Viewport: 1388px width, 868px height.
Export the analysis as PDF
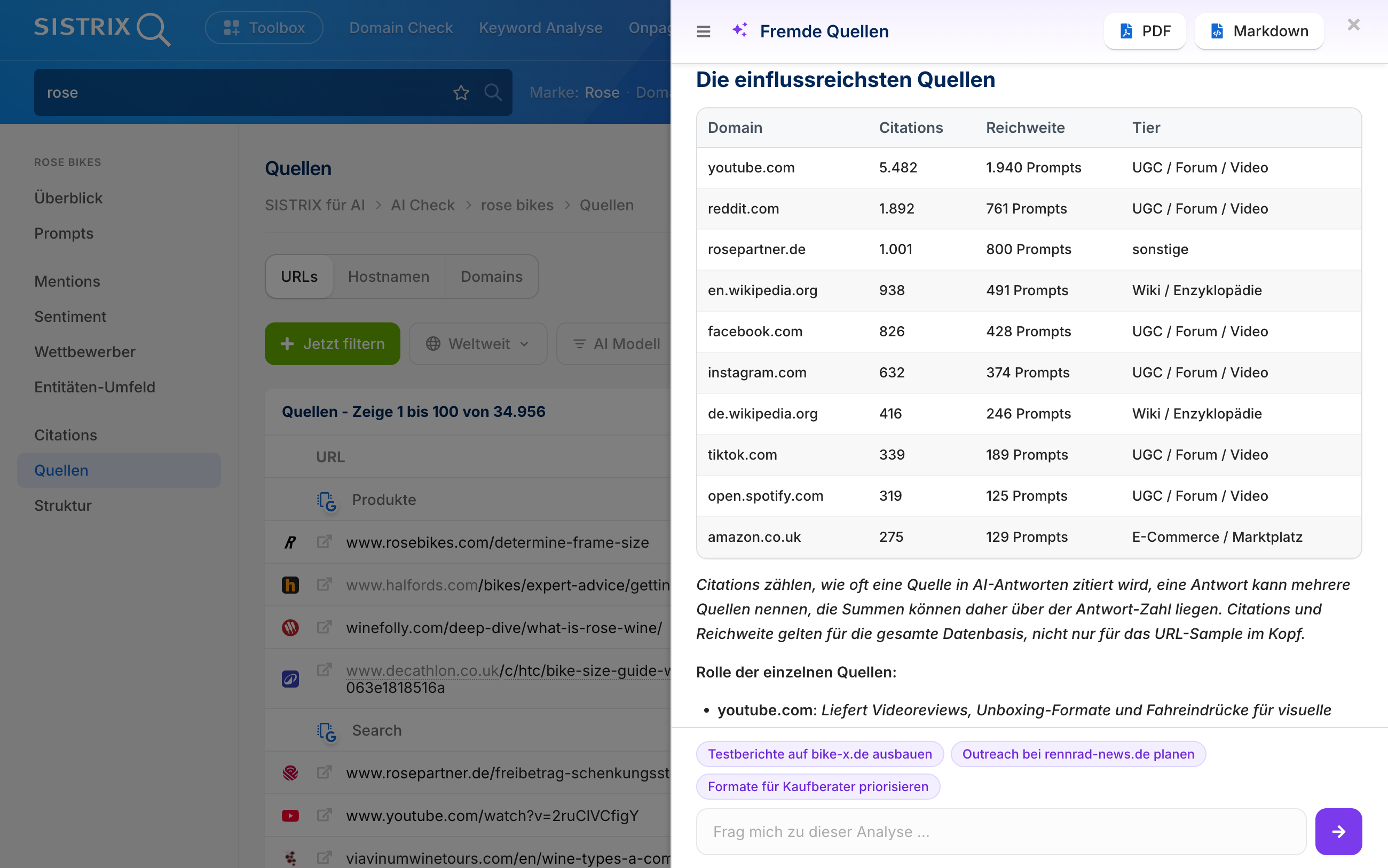(x=1145, y=31)
